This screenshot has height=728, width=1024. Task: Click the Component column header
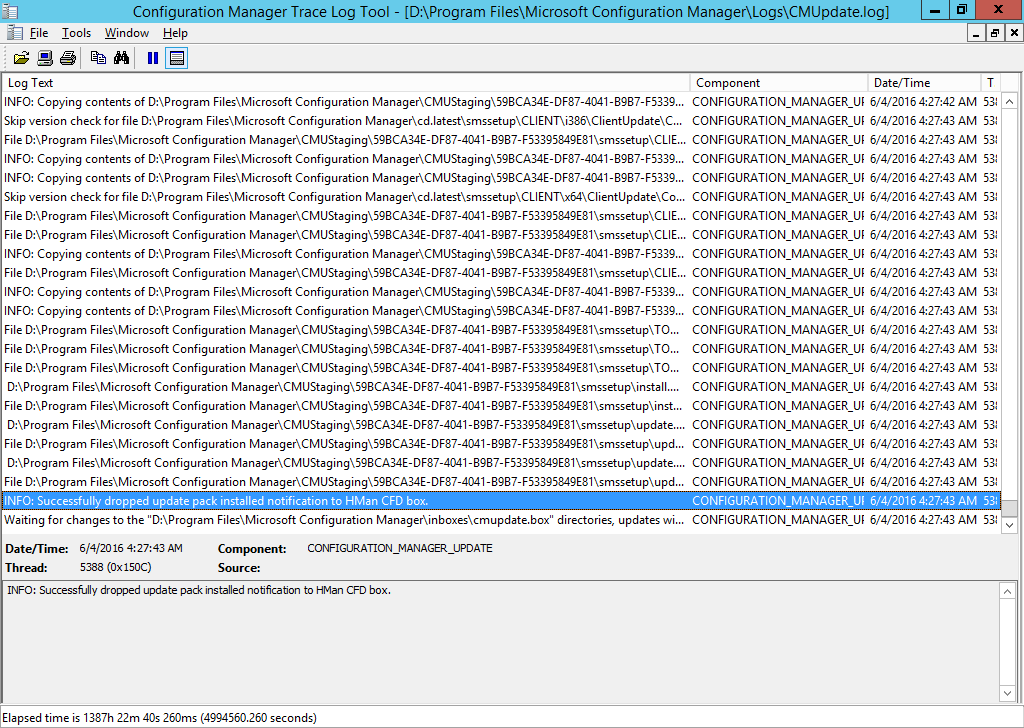(779, 83)
